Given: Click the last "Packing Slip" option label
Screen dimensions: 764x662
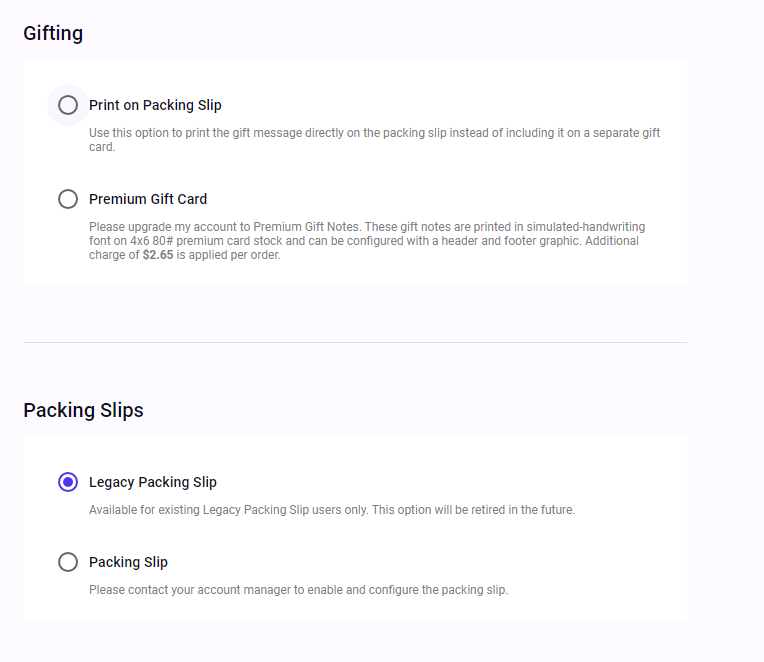Looking at the screenshot, I should click(x=128, y=562).
